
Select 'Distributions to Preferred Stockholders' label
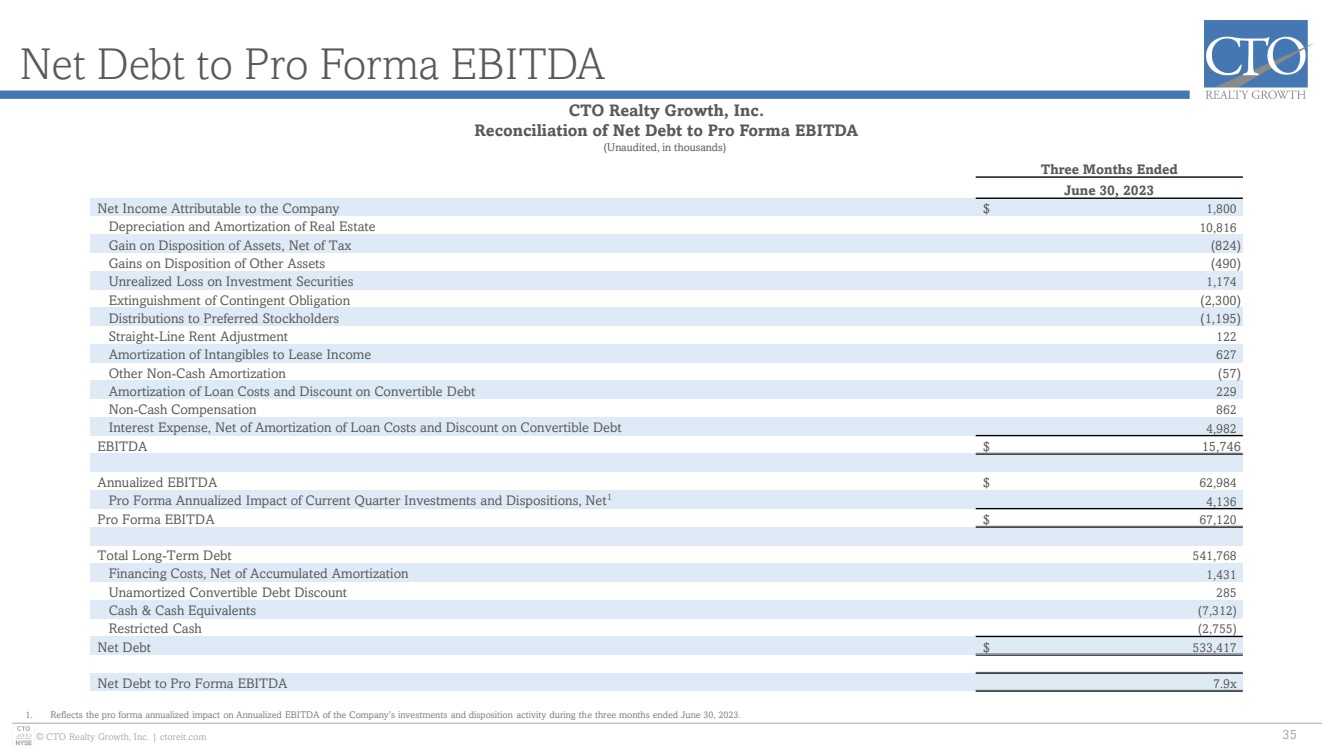224,318
